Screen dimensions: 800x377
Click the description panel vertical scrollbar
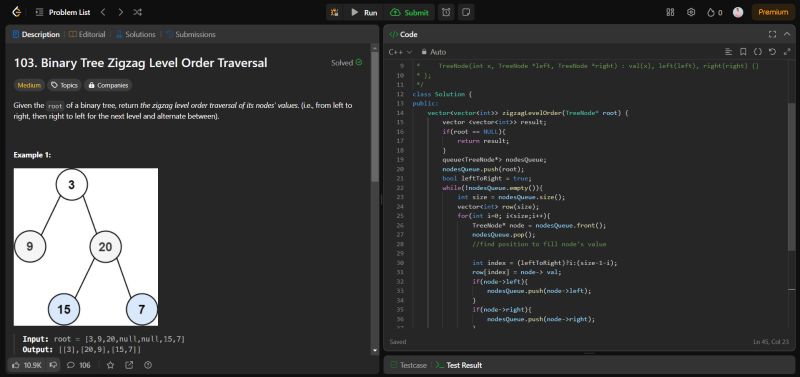[375, 117]
